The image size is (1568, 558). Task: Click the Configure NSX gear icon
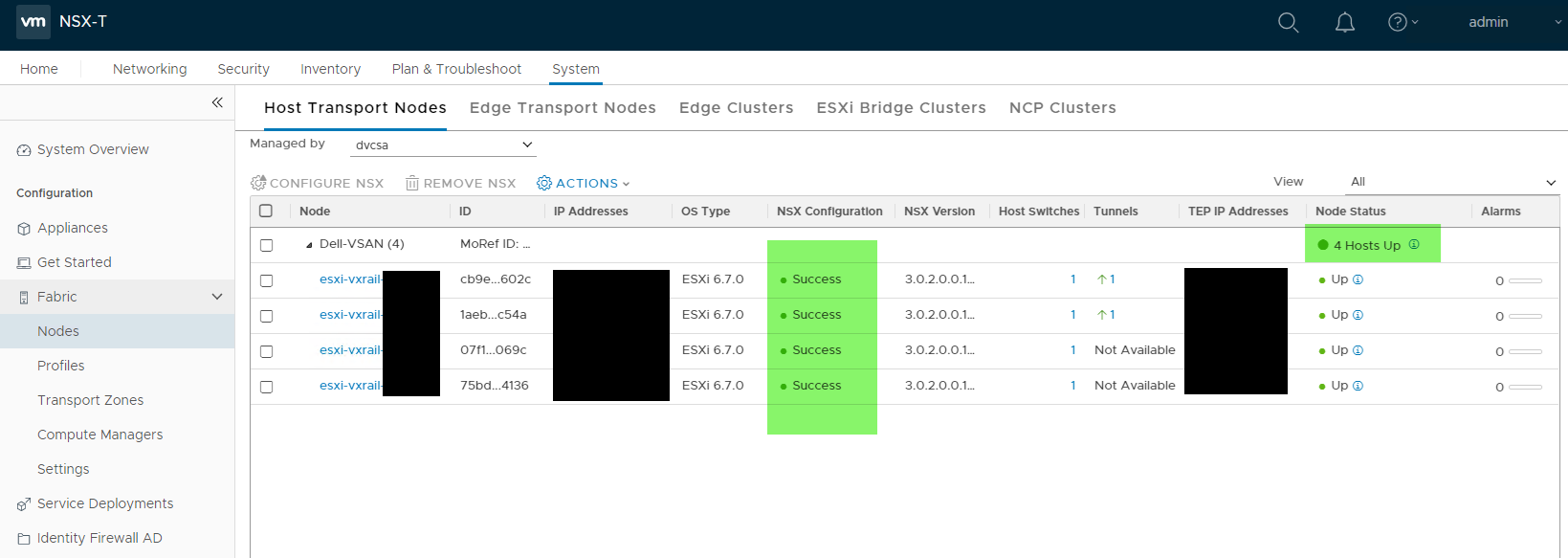point(258,183)
